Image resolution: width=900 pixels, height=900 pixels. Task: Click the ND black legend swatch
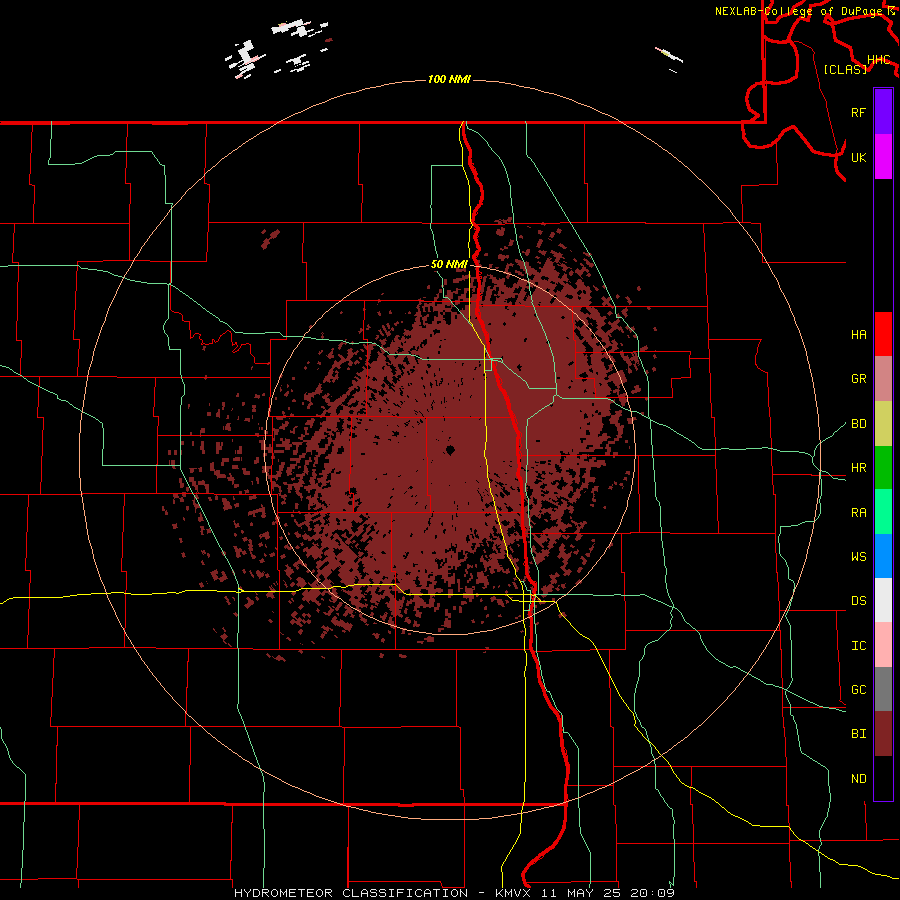point(883,778)
